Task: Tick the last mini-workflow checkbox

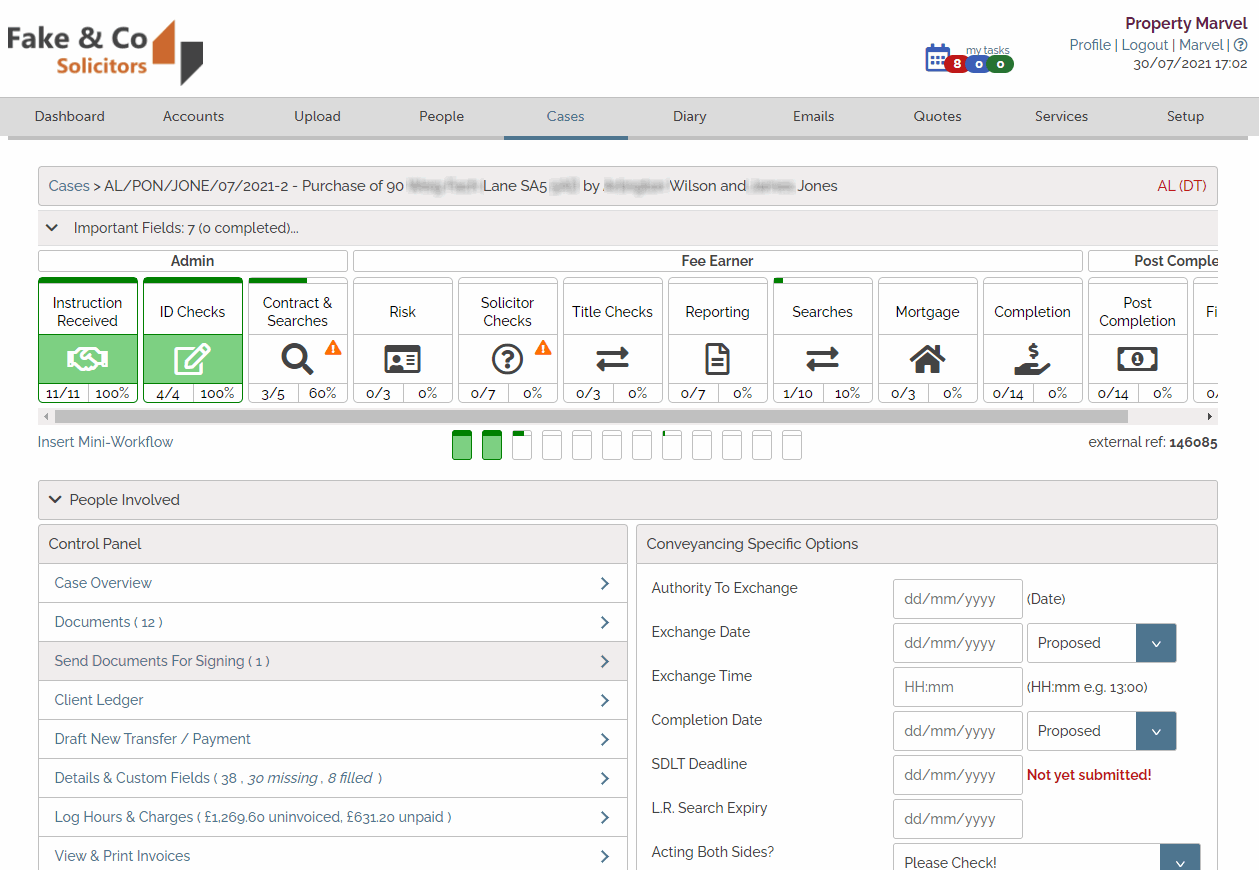Action: tap(792, 445)
